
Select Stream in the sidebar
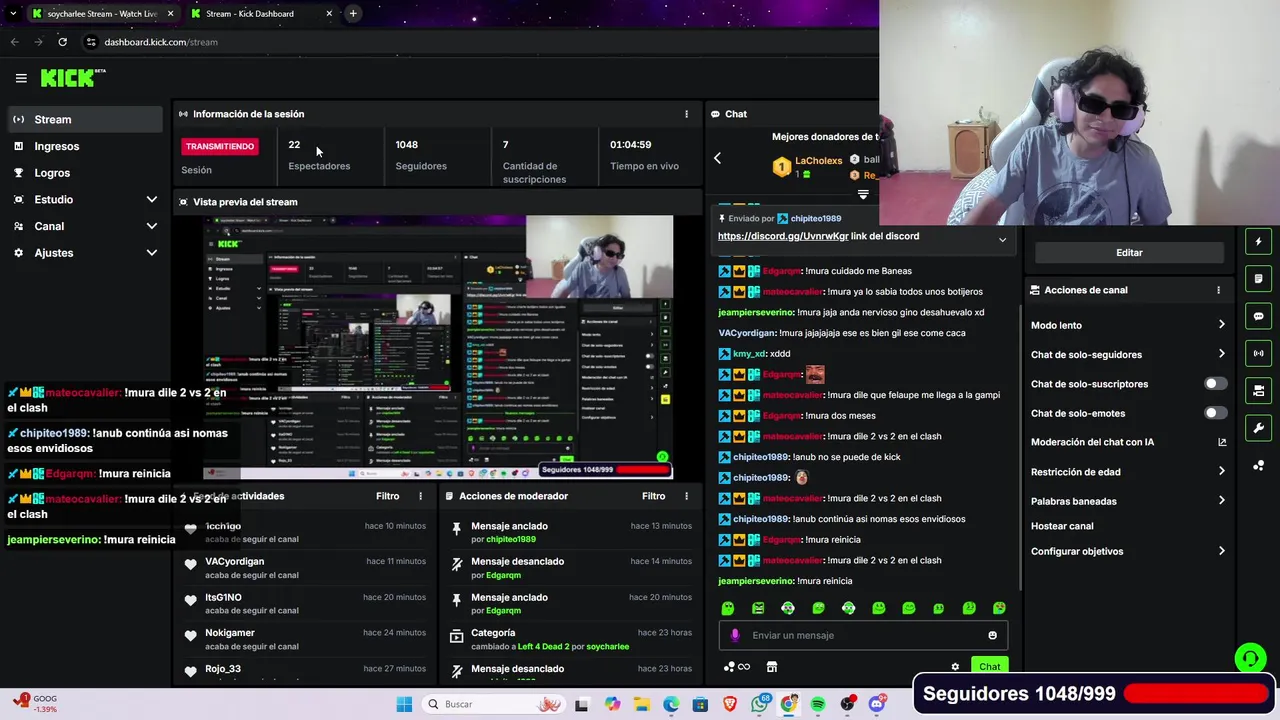[x=83, y=119]
